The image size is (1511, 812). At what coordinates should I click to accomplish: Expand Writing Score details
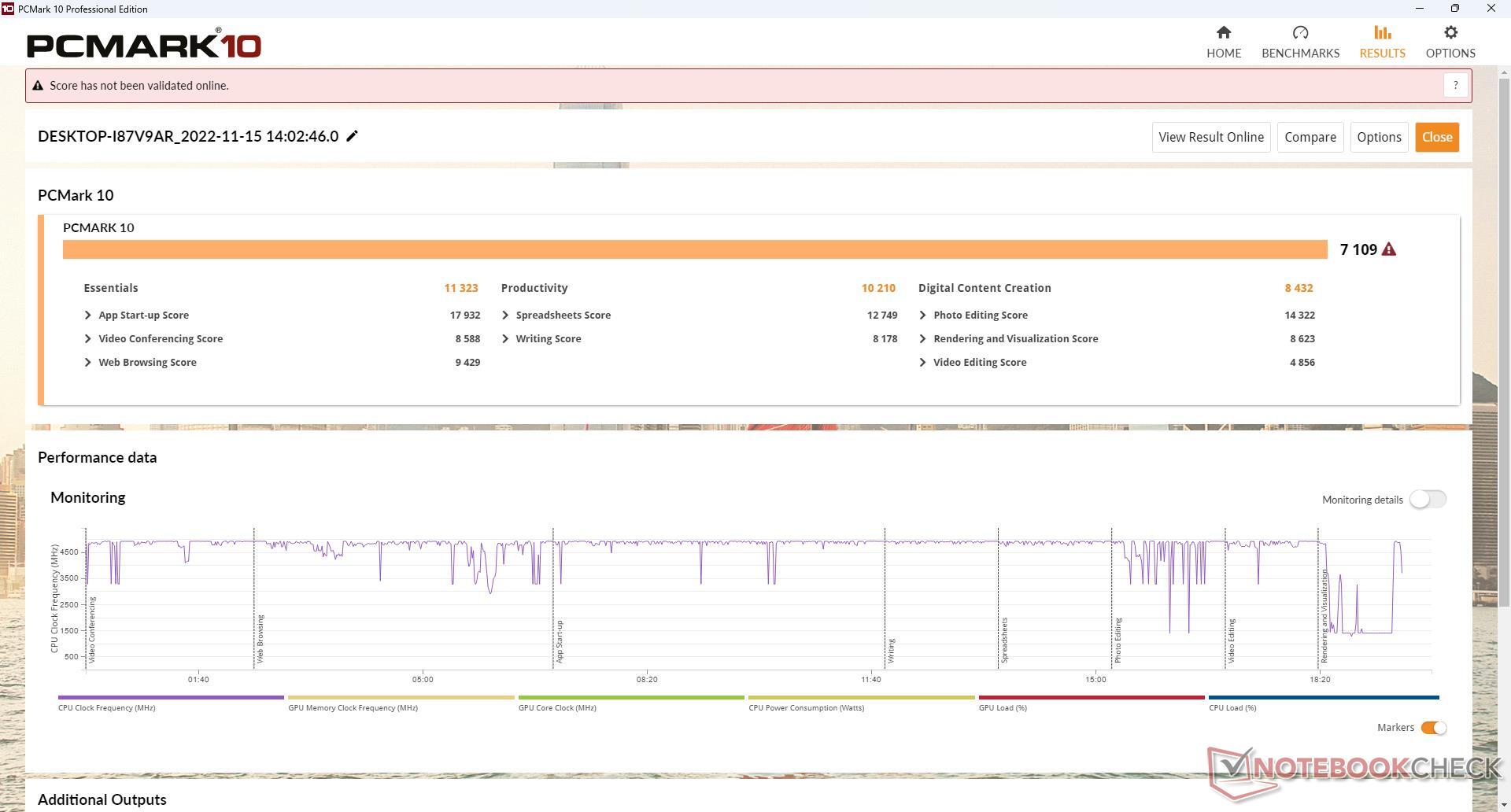pos(505,338)
